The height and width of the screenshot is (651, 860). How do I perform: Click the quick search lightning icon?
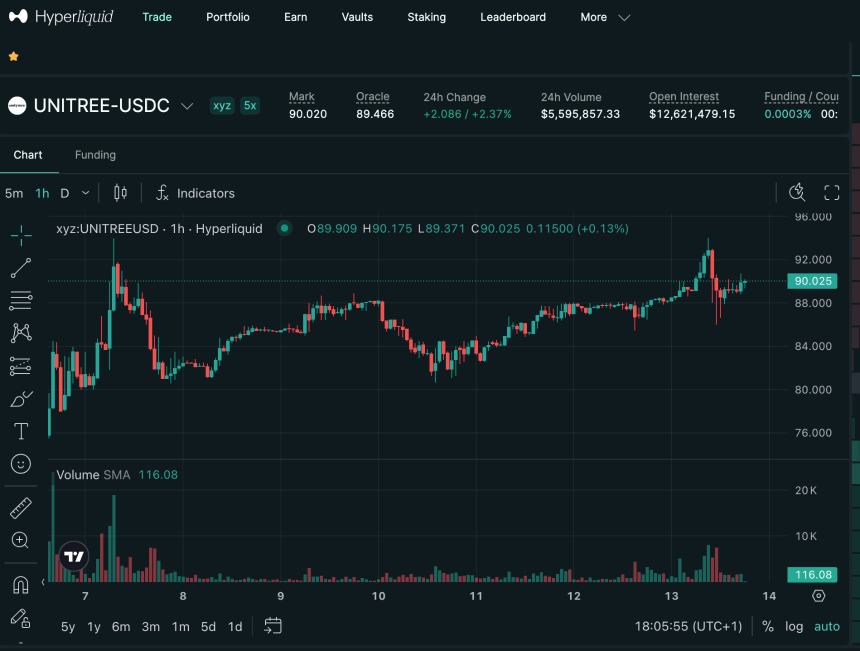click(x=797, y=193)
